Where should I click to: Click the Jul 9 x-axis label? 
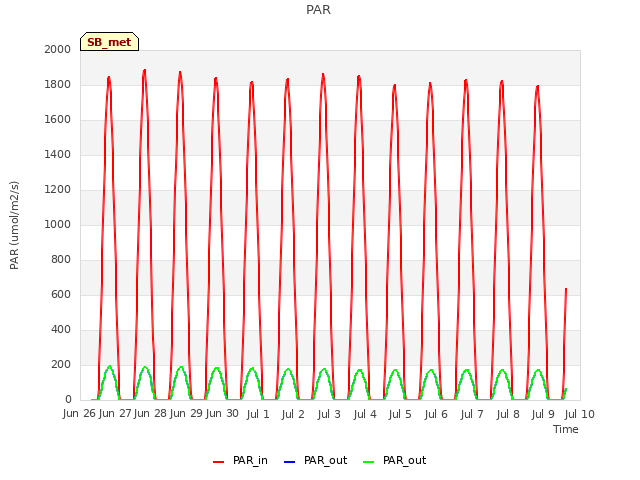[x=543, y=415]
